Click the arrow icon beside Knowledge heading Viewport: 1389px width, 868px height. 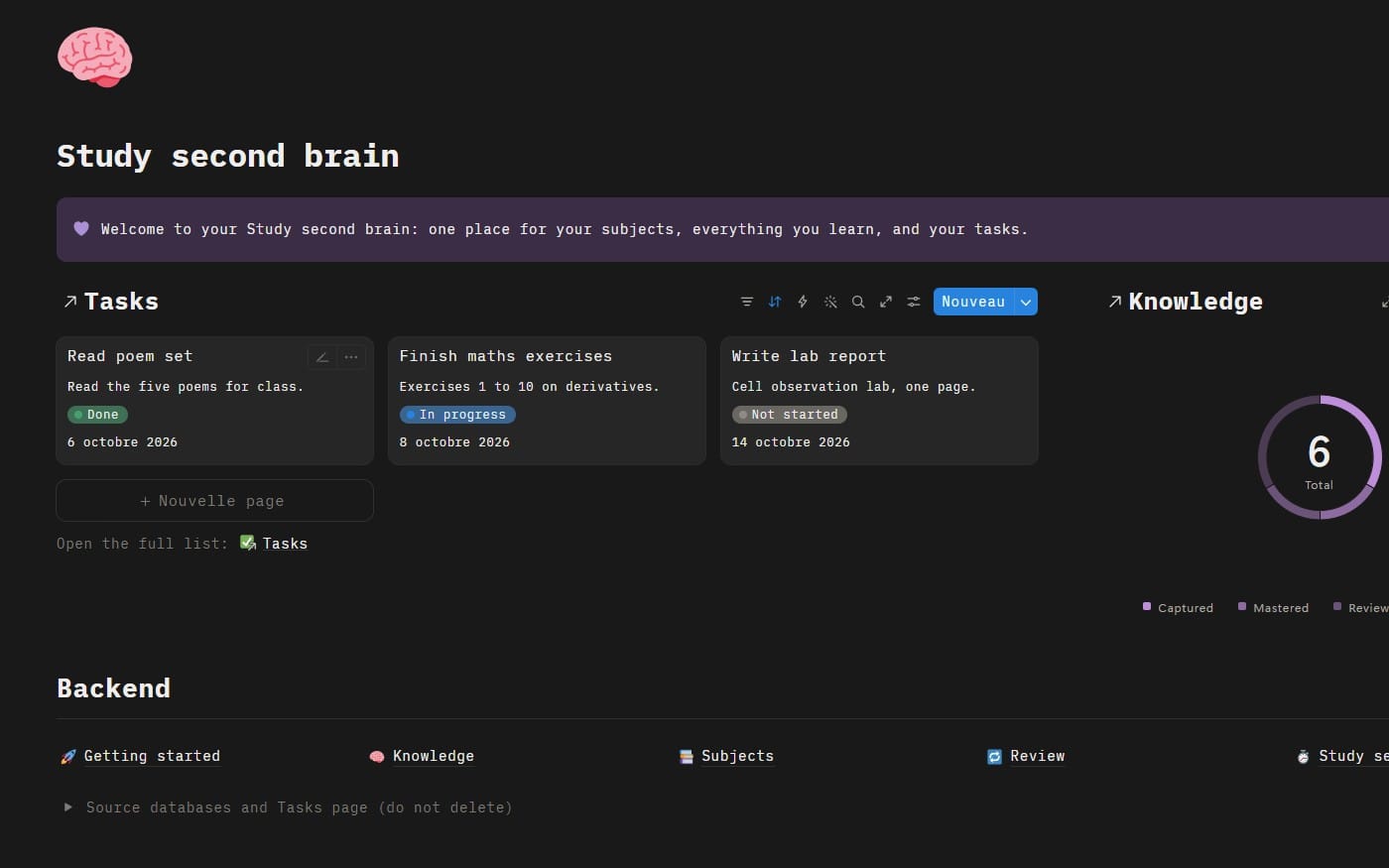[1115, 302]
